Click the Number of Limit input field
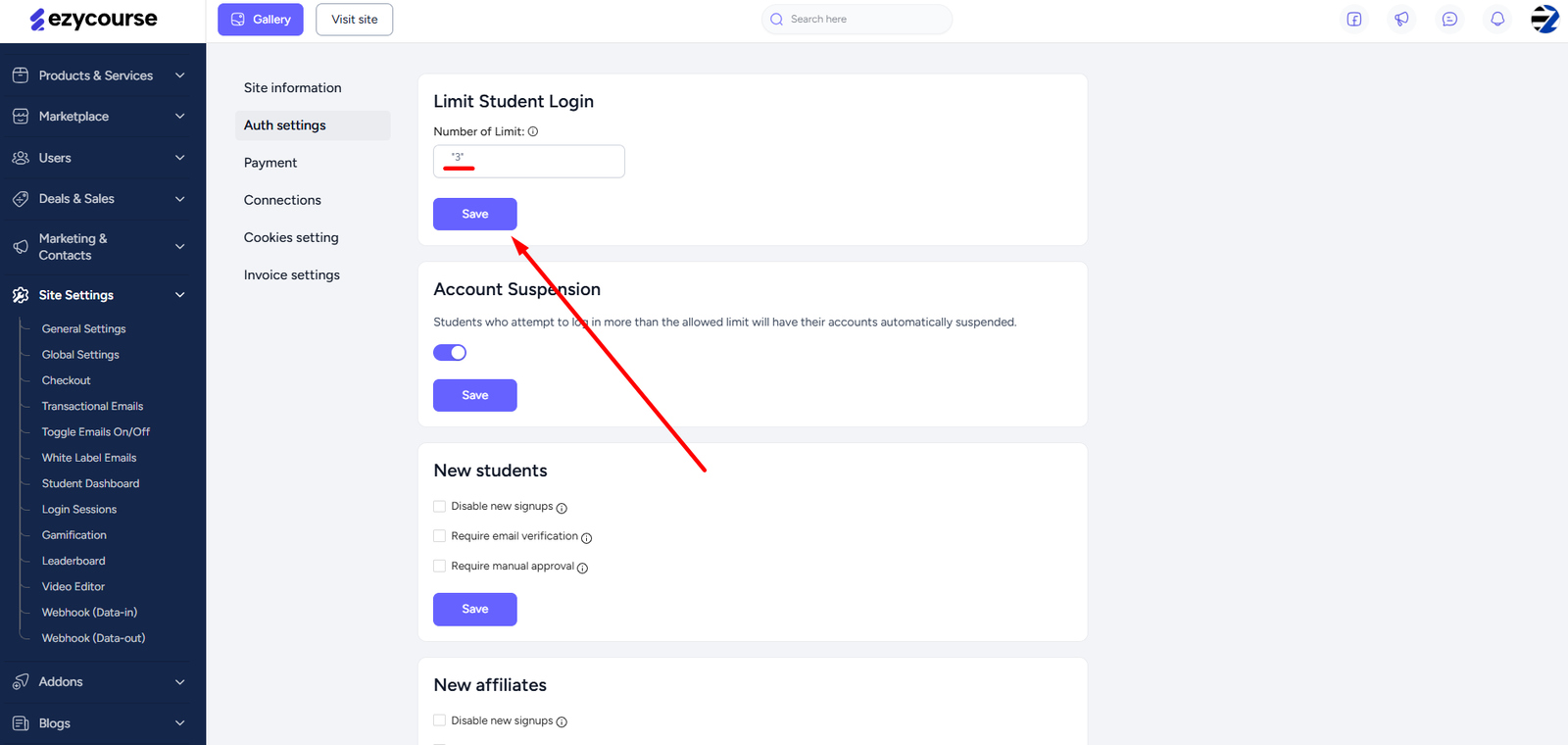 click(x=529, y=162)
